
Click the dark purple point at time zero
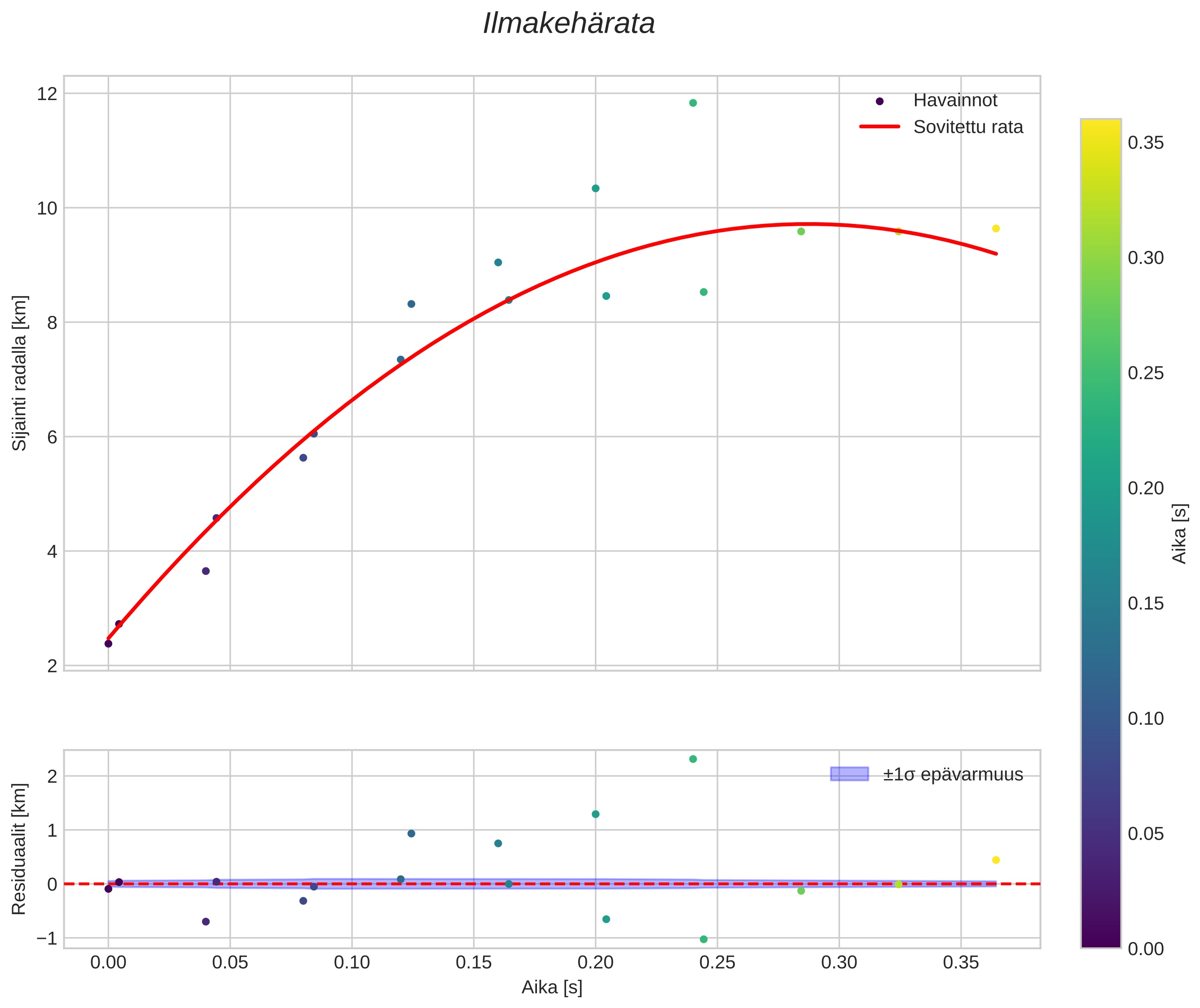click(108, 644)
